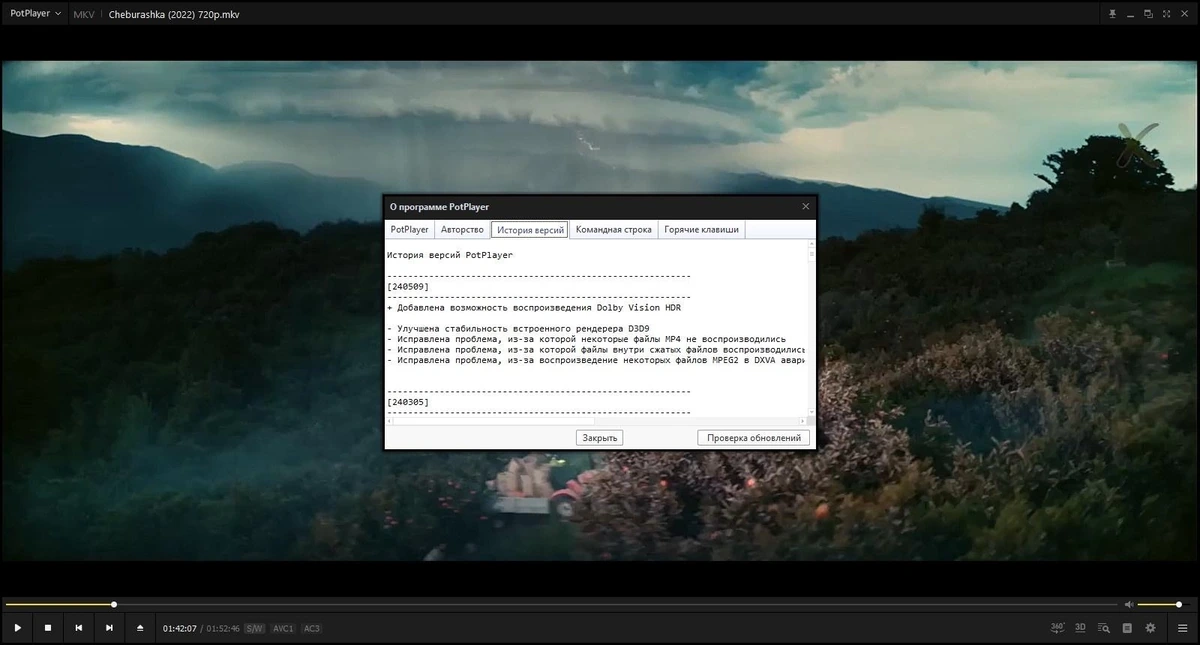Click the seek bar position handle

114,604
